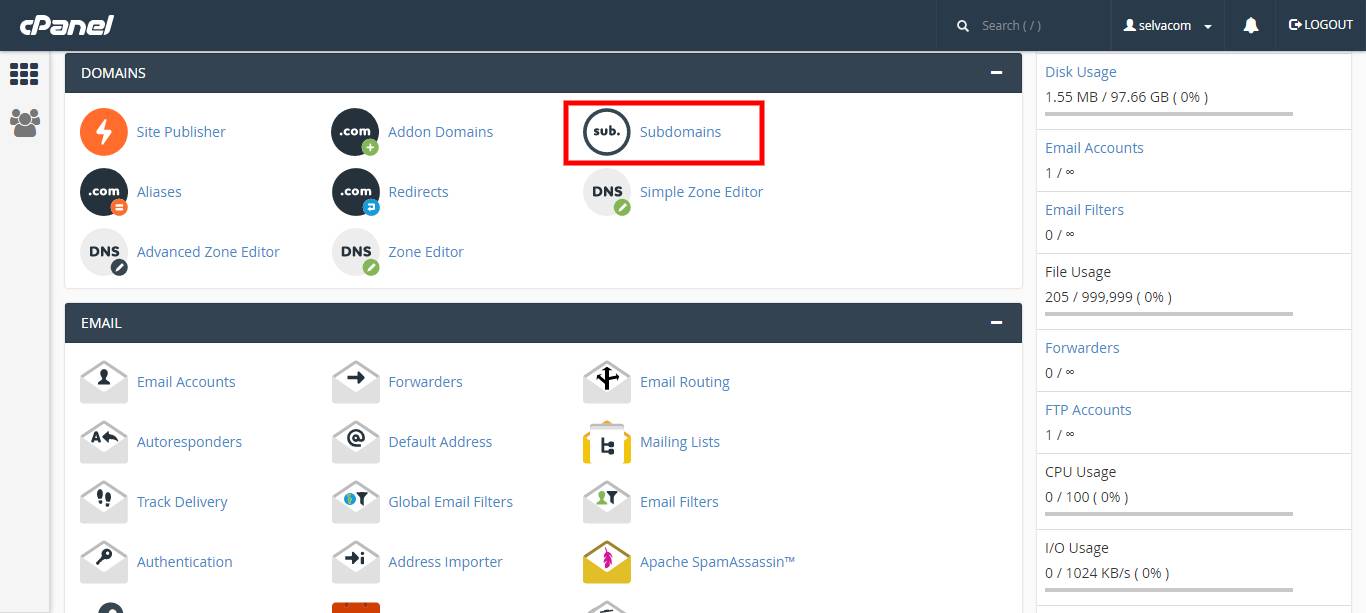
Task: Click the Global Email Filters icon
Action: click(x=356, y=502)
